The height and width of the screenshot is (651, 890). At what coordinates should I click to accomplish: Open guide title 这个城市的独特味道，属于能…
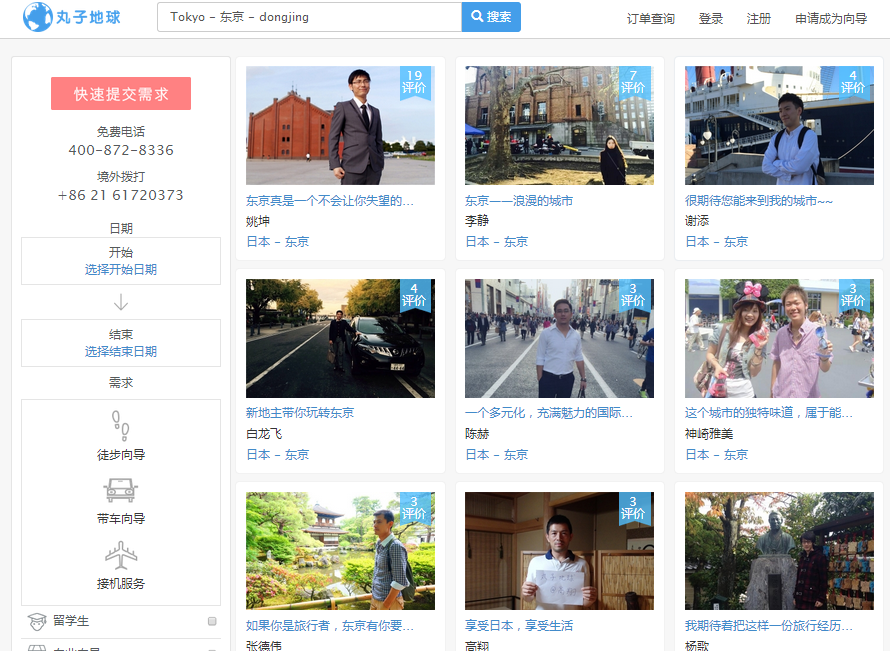(x=769, y=413)
